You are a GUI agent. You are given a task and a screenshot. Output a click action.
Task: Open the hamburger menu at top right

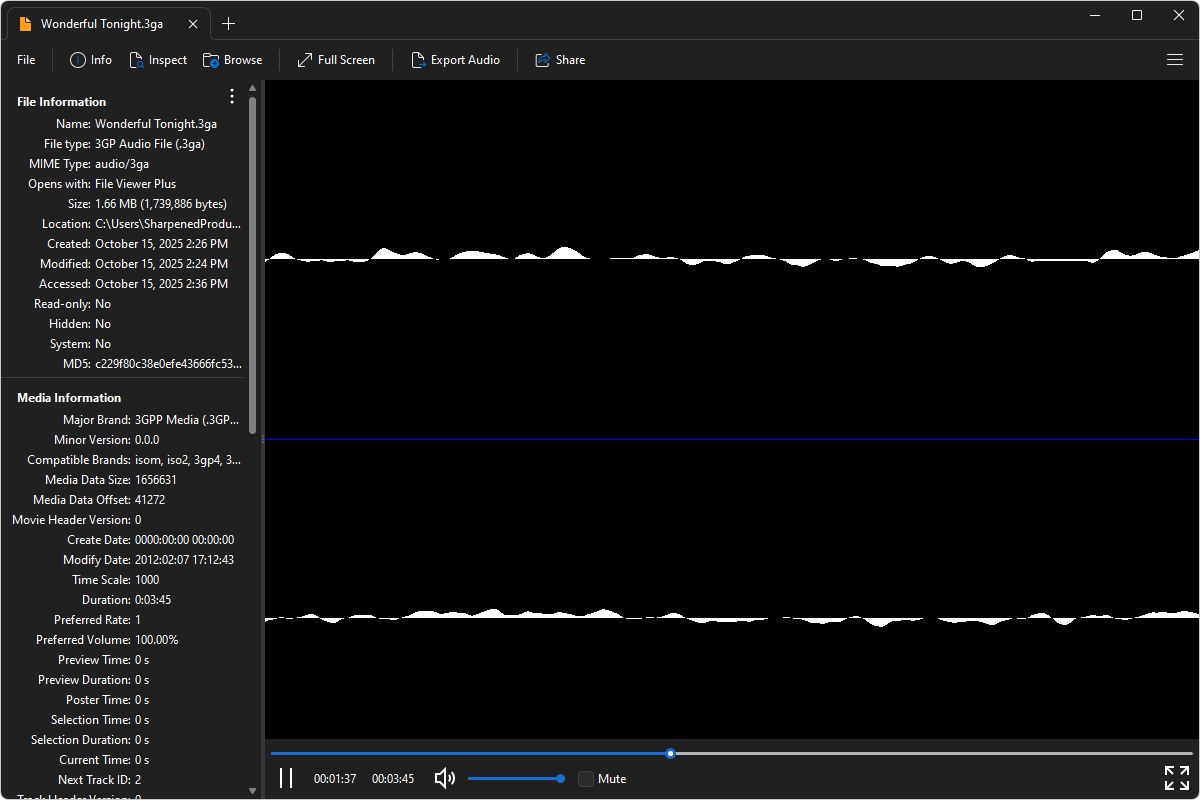click(1175, 60)
